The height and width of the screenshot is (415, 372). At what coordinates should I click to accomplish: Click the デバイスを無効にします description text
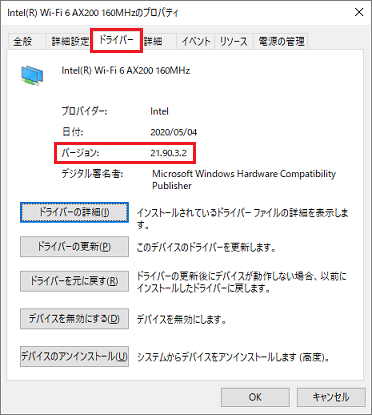point(182,320)
